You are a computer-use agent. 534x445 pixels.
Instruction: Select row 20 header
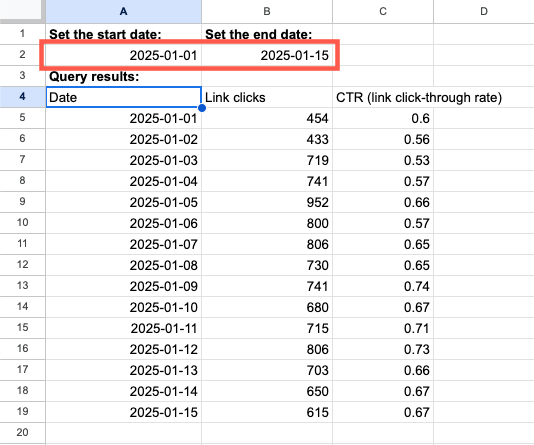coord(22,433)
